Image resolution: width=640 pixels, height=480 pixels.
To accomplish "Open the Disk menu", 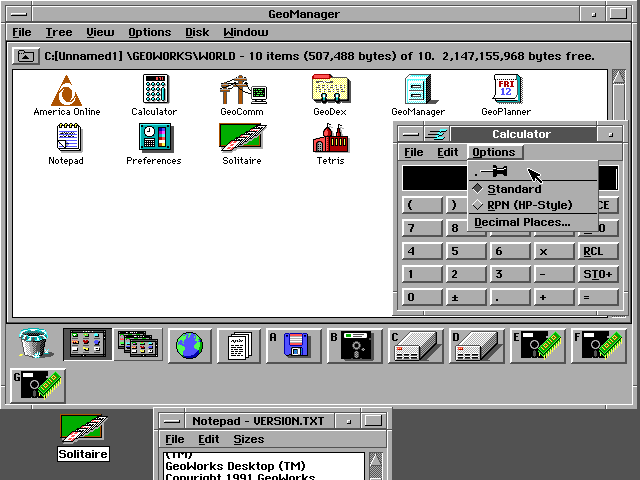I will click(197, 32).
